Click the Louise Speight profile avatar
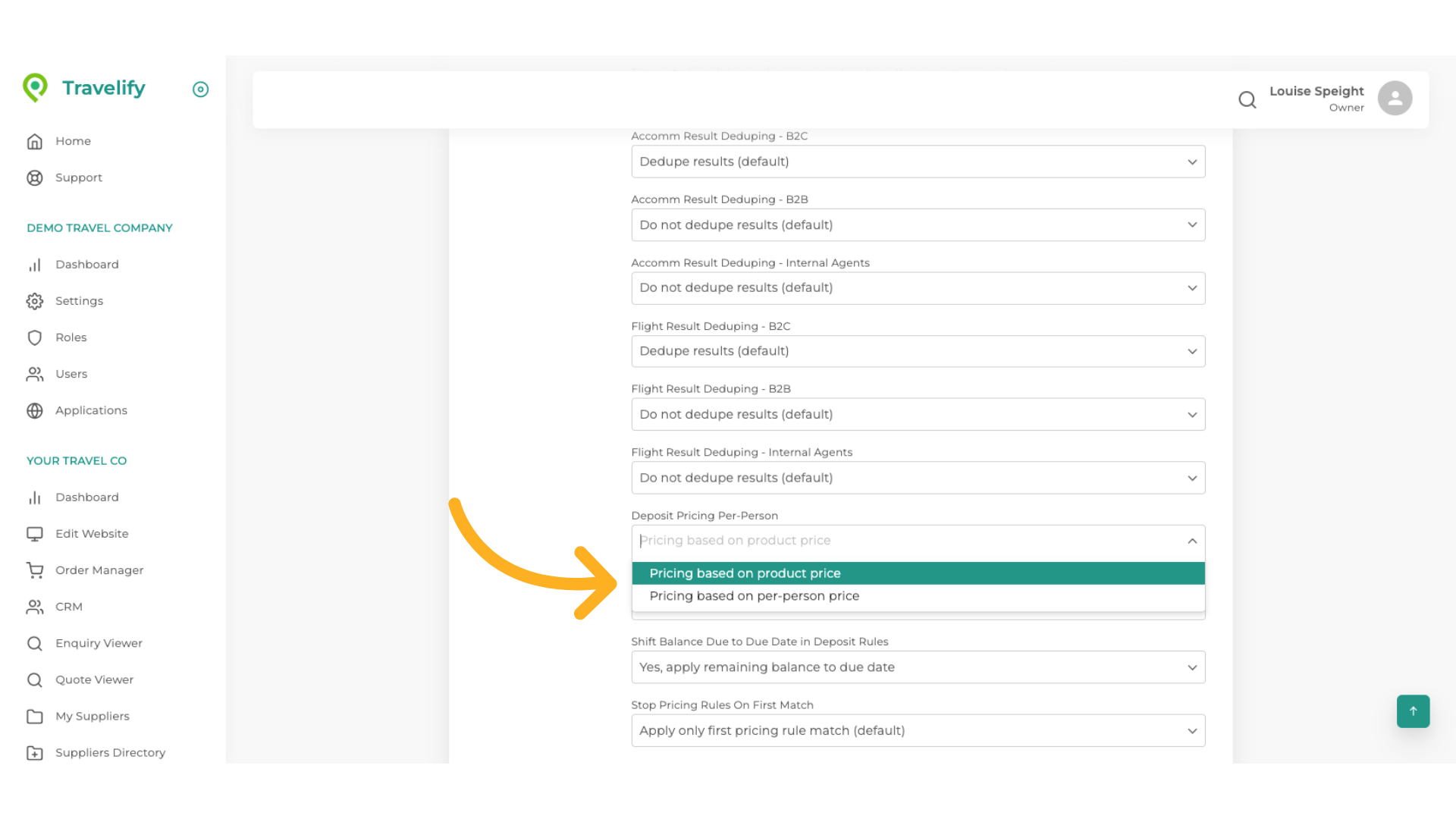 1395,98
